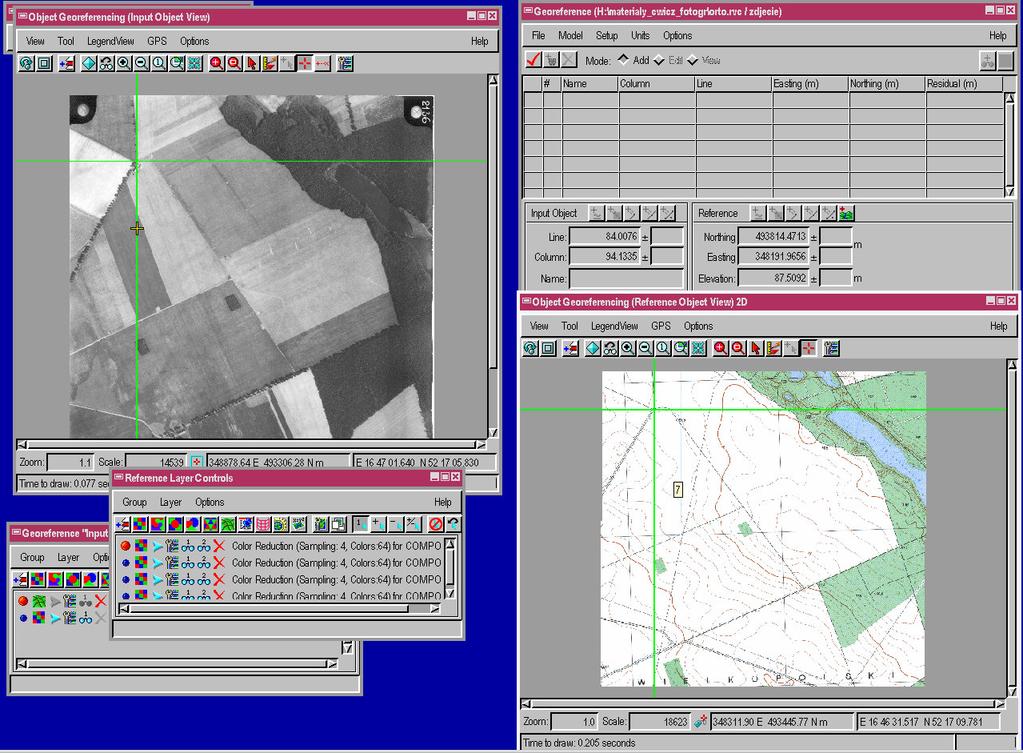Toggle view 2 binoculars on top Color Reduction layer
The width and height of the screenshot is (1023, 753).
(204, 546)
